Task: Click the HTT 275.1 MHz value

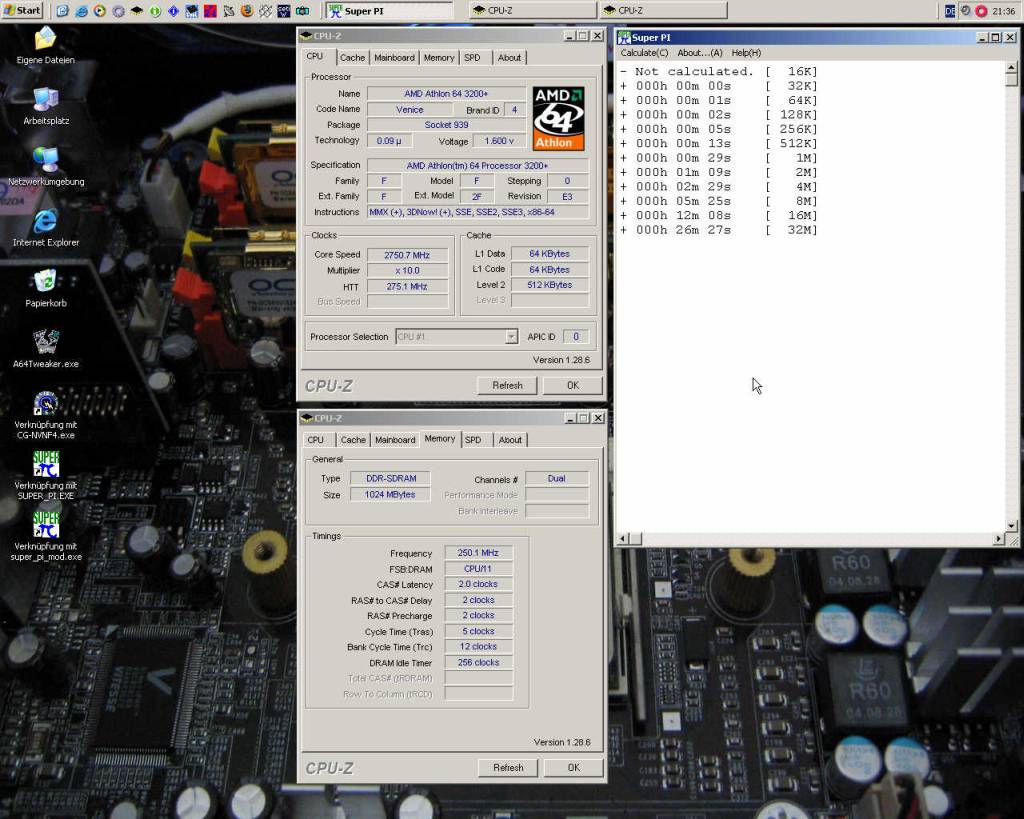Action: (408, 286)
